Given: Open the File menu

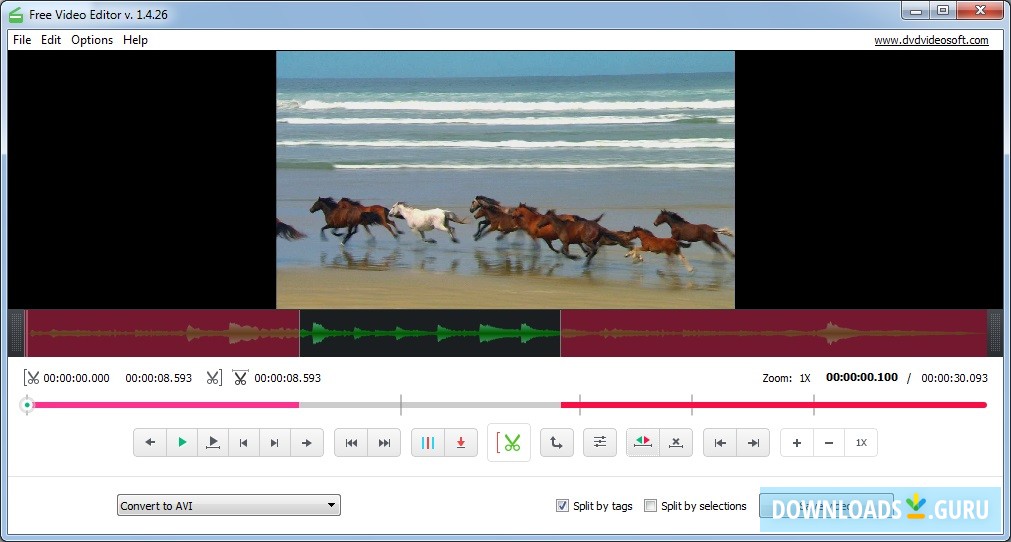Looking at the screenshot, I should pos(22,40).
